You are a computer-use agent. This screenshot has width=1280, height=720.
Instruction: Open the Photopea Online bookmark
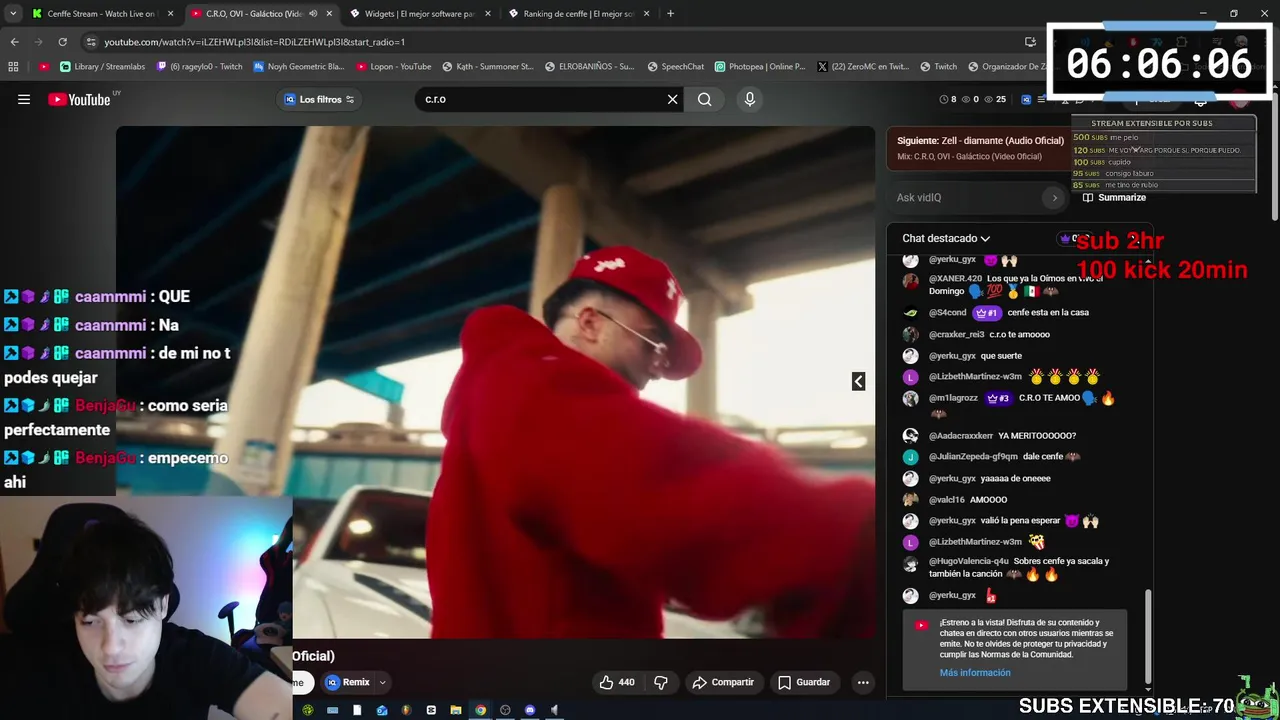759,67
